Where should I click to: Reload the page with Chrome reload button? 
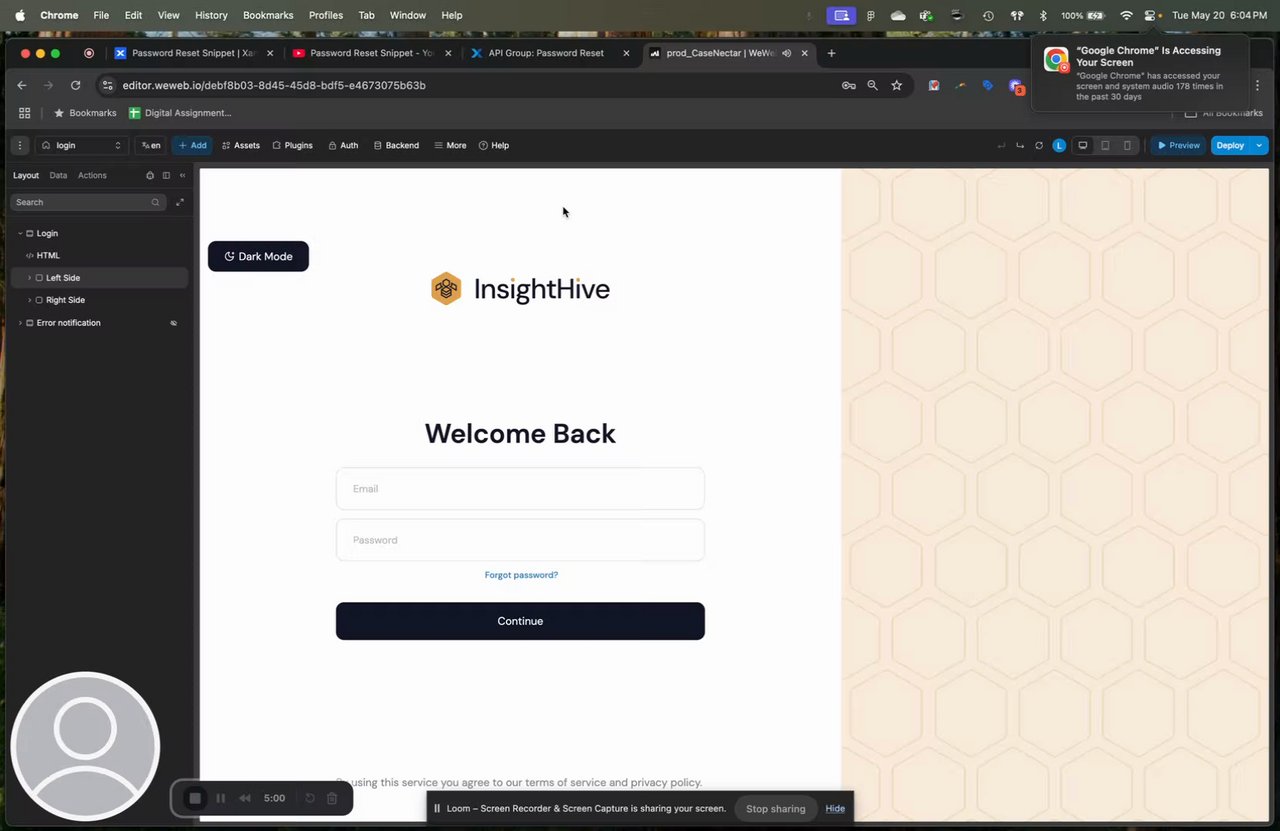75,85
